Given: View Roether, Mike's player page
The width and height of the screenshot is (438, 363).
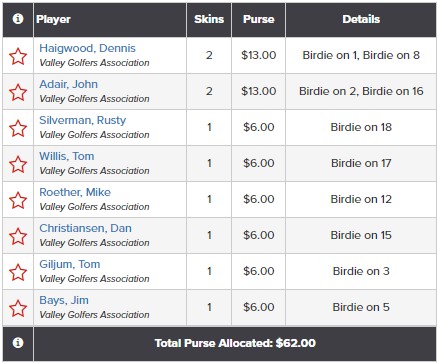Looking at the screenshot, I should click(x=75, y=192).
